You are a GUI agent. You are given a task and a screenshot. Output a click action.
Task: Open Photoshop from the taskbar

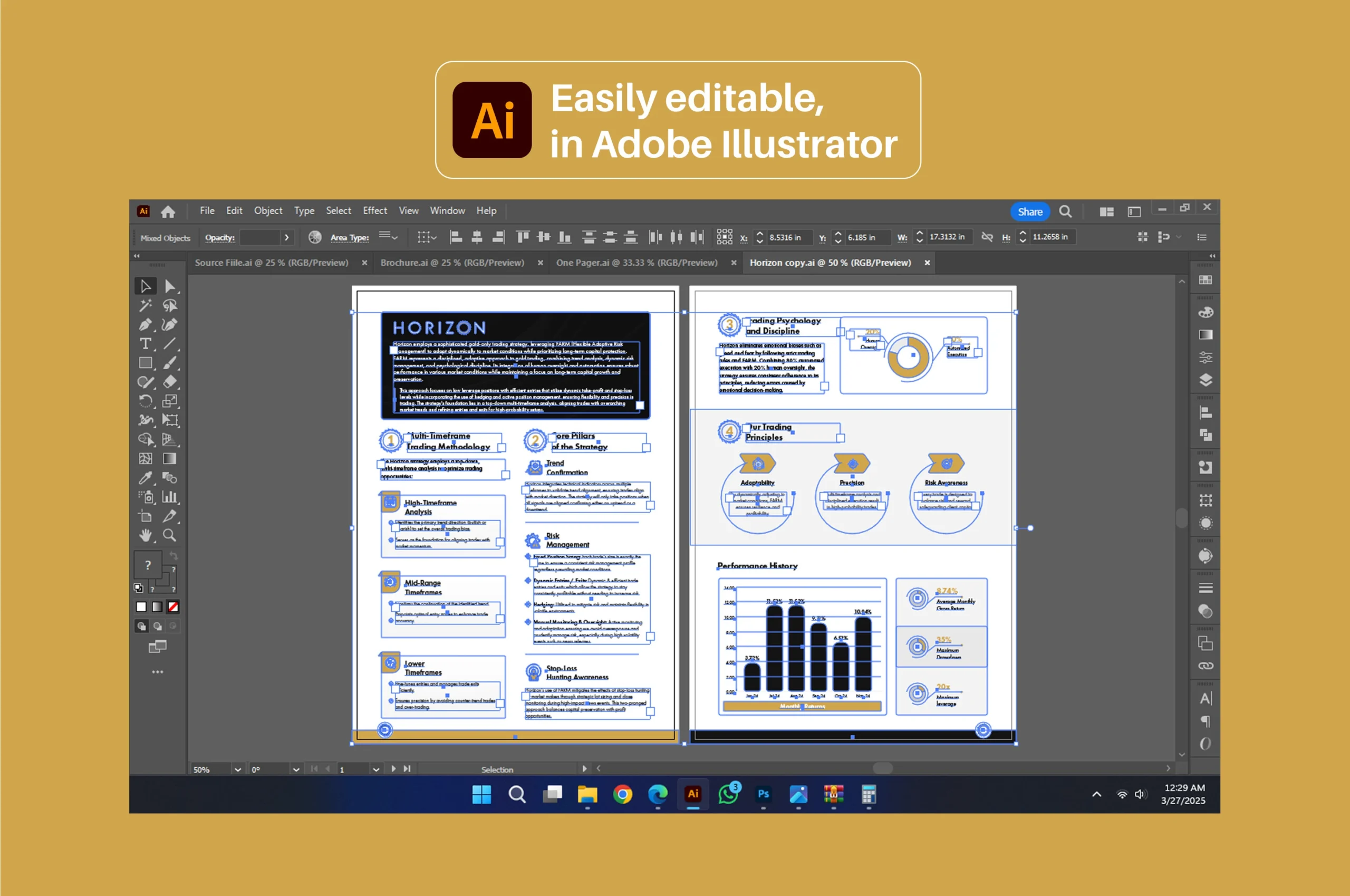click(x=763, y=794)
